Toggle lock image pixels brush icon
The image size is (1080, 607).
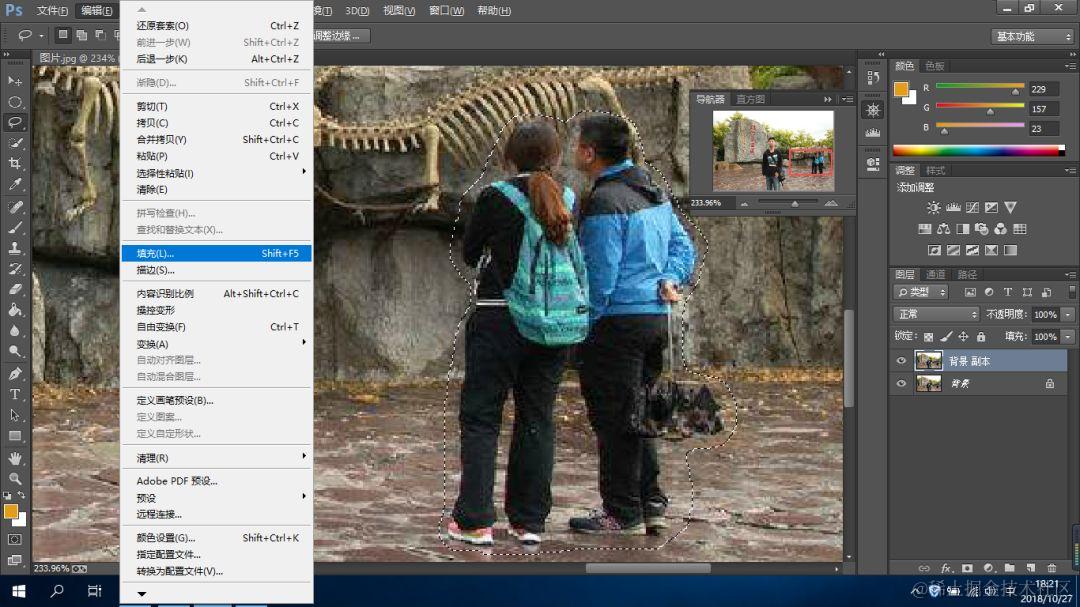(946, 336)
